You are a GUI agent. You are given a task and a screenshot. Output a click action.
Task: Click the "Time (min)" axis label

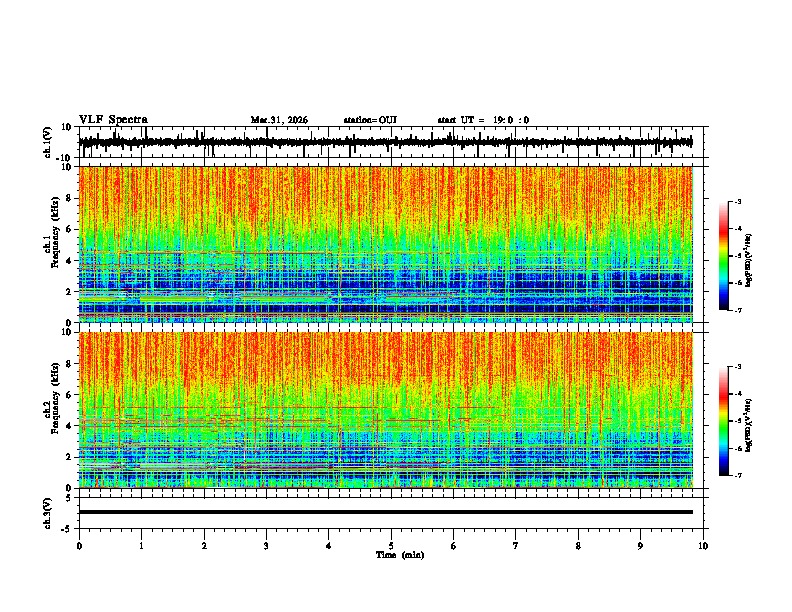point(400,555)
